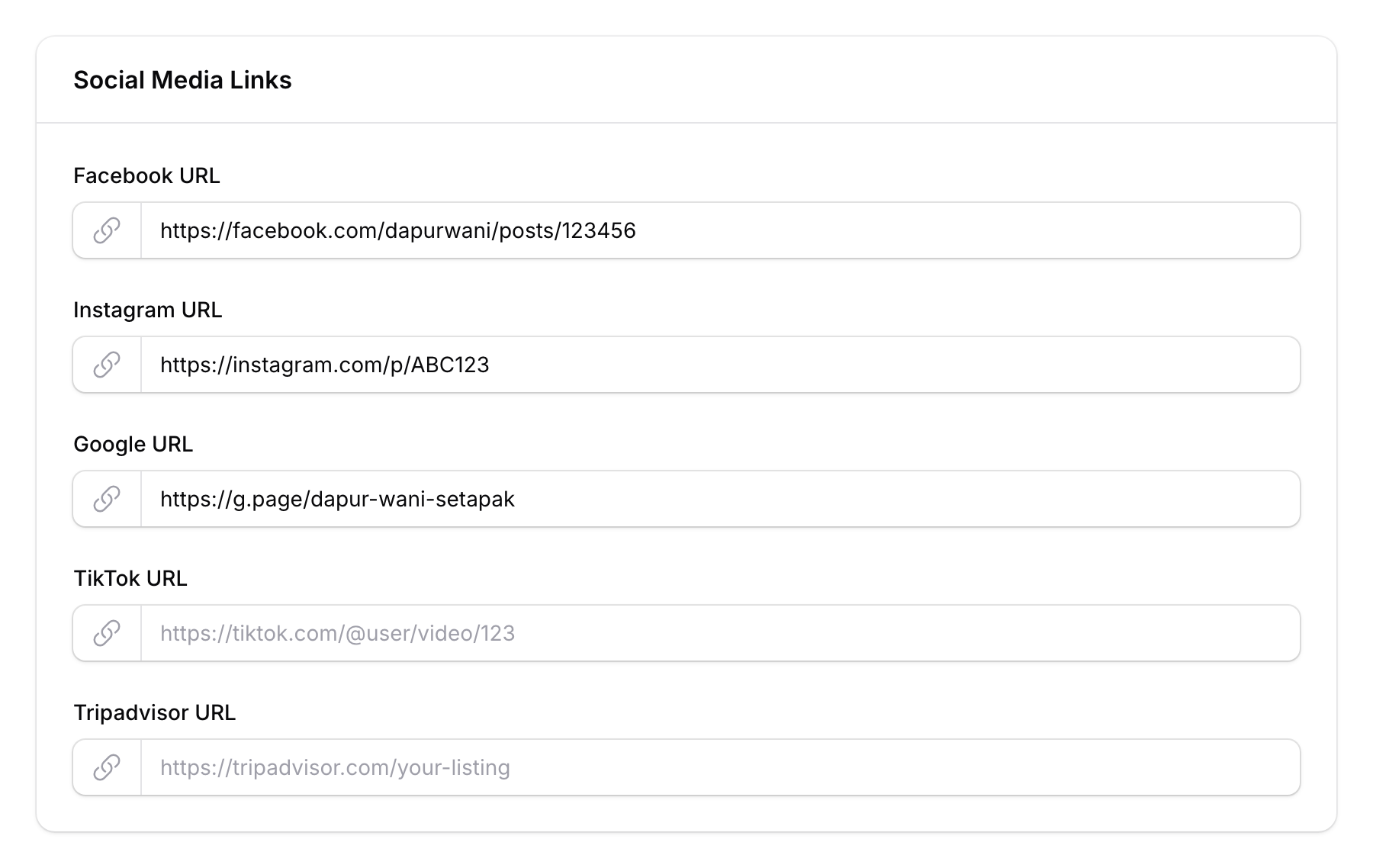Screen dimensions: 1373x868
Task: Click the Tripadvisor URL label
Action: click(154, 712)
